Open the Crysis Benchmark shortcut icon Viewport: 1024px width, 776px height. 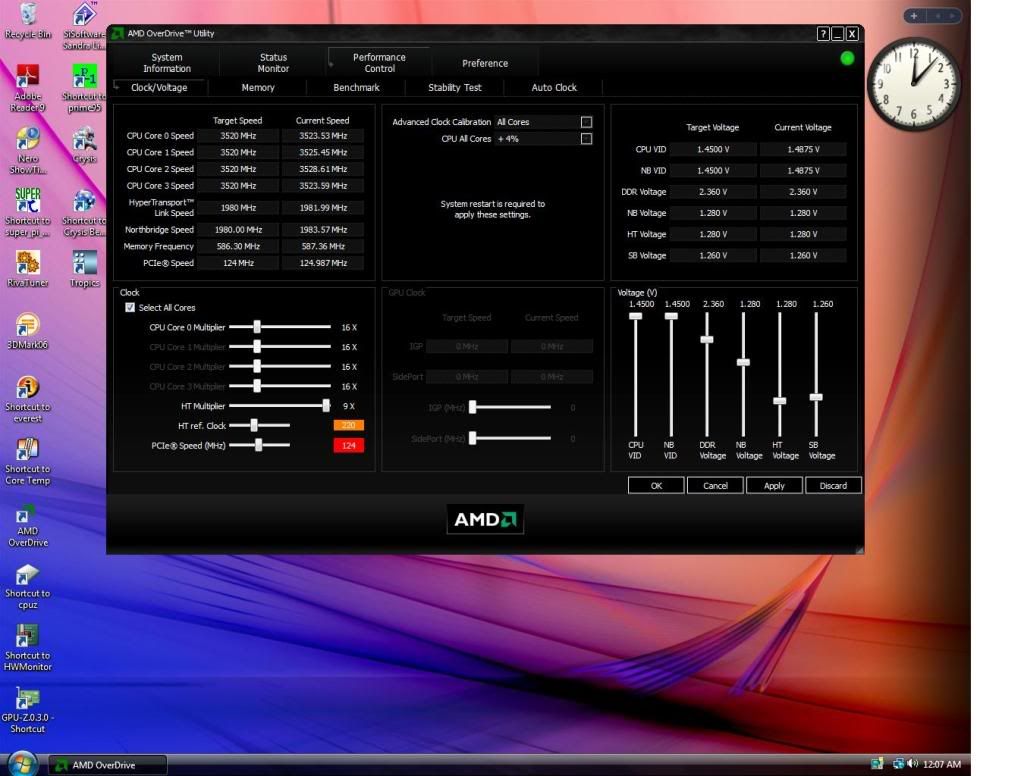(84, 212)
